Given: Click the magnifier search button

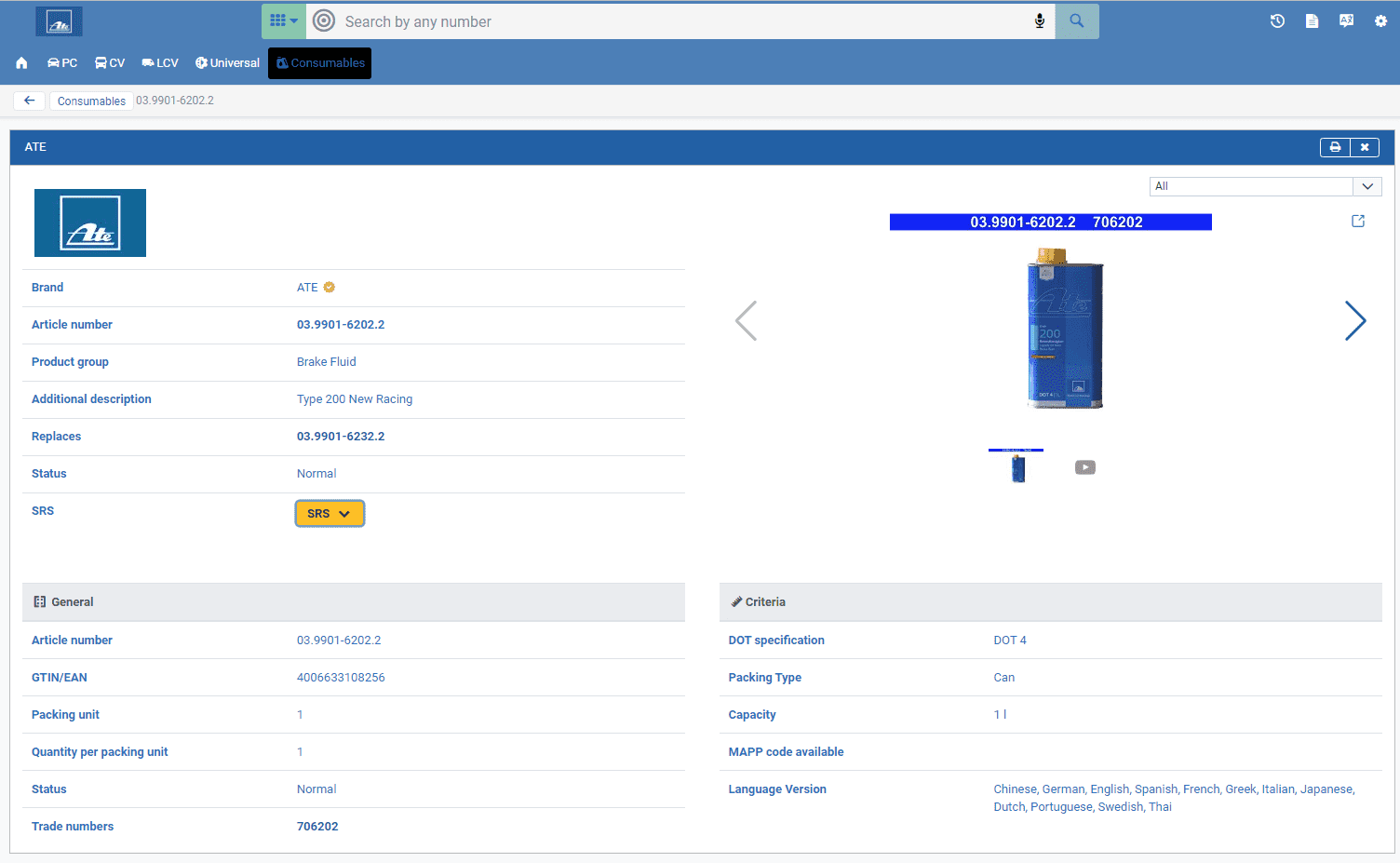Looking at the screenshot, I should (x=1076, y=21).
